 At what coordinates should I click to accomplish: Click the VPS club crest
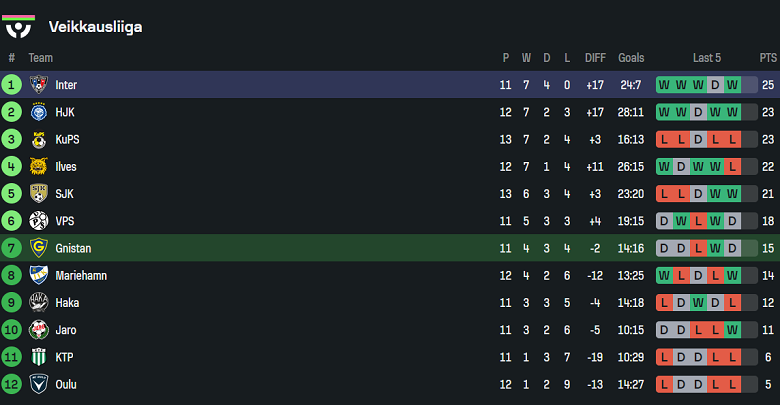[x=39, y=221]
